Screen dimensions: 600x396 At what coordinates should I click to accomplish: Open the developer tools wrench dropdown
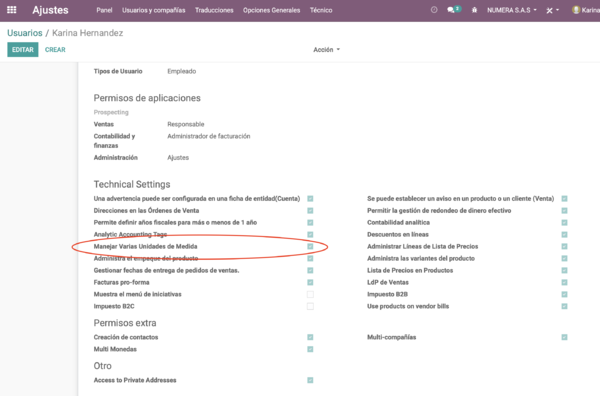tap(552, 10)
